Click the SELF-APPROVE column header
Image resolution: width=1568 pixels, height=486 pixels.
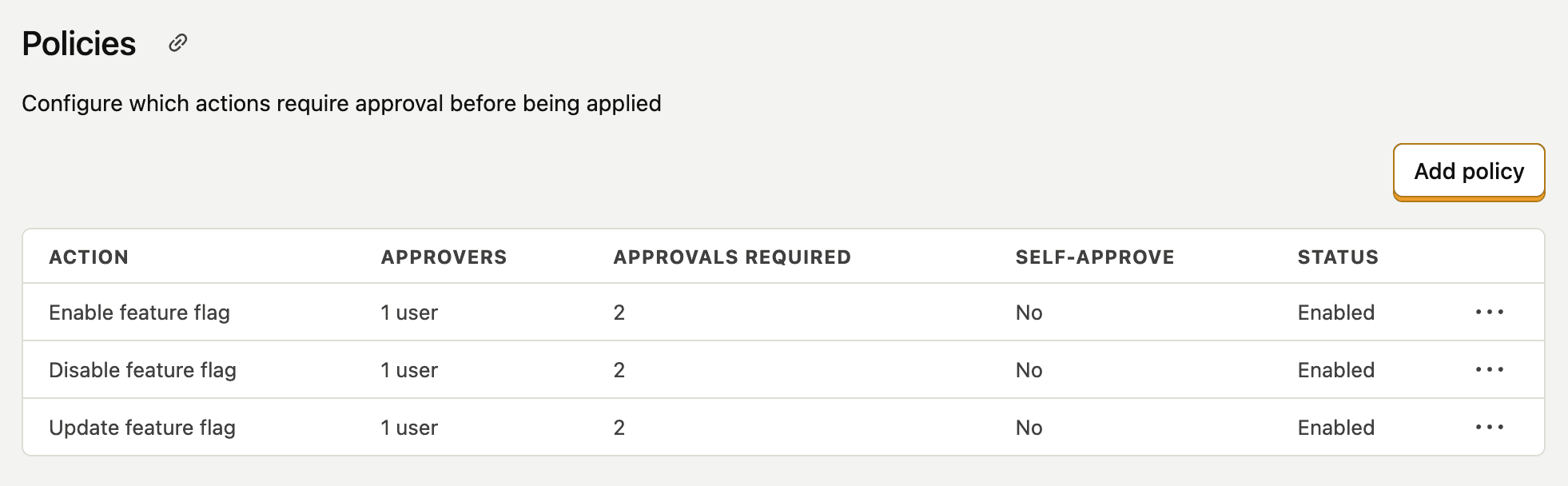tap(1095, 257)
